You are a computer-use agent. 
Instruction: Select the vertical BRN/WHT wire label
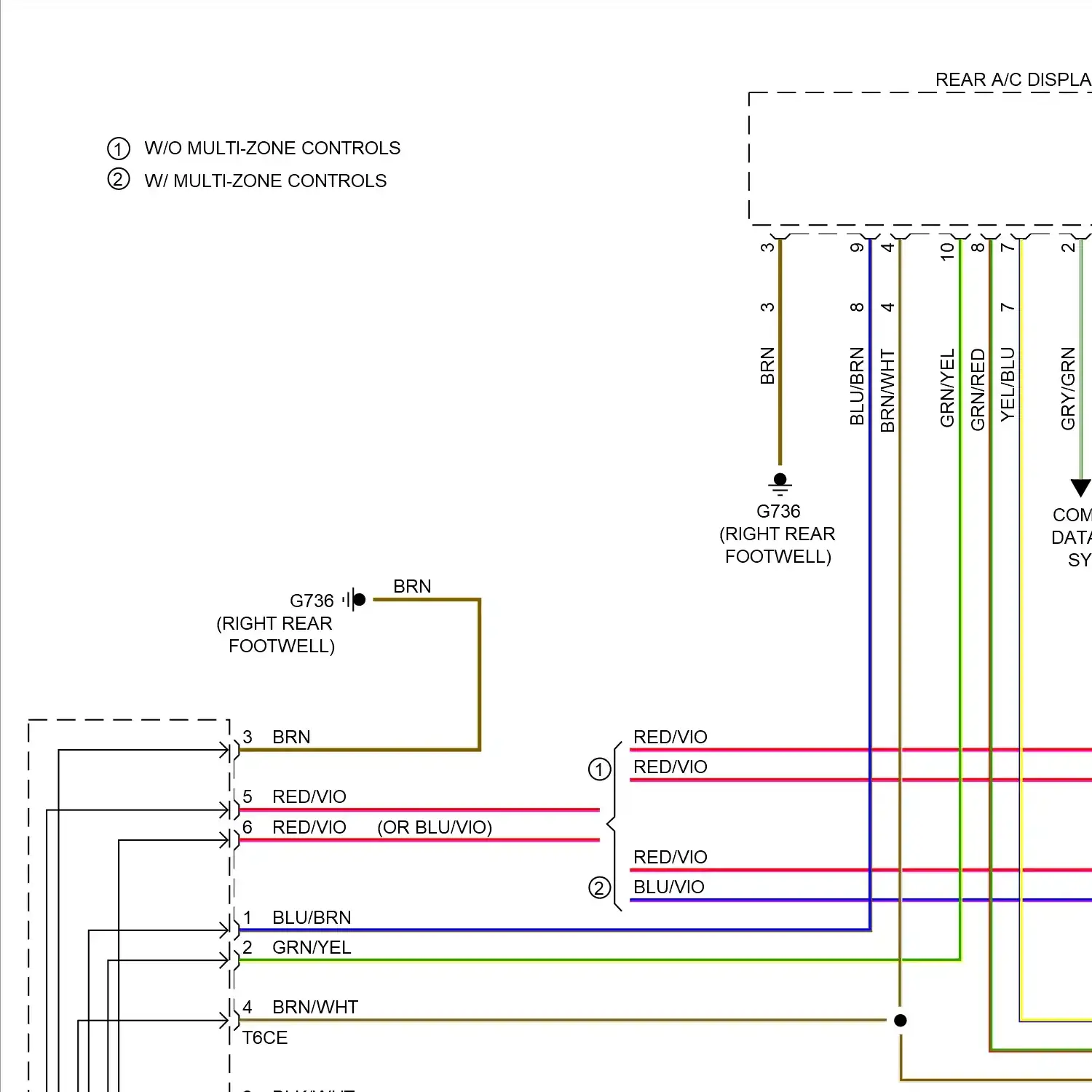[x=887, y=390]
